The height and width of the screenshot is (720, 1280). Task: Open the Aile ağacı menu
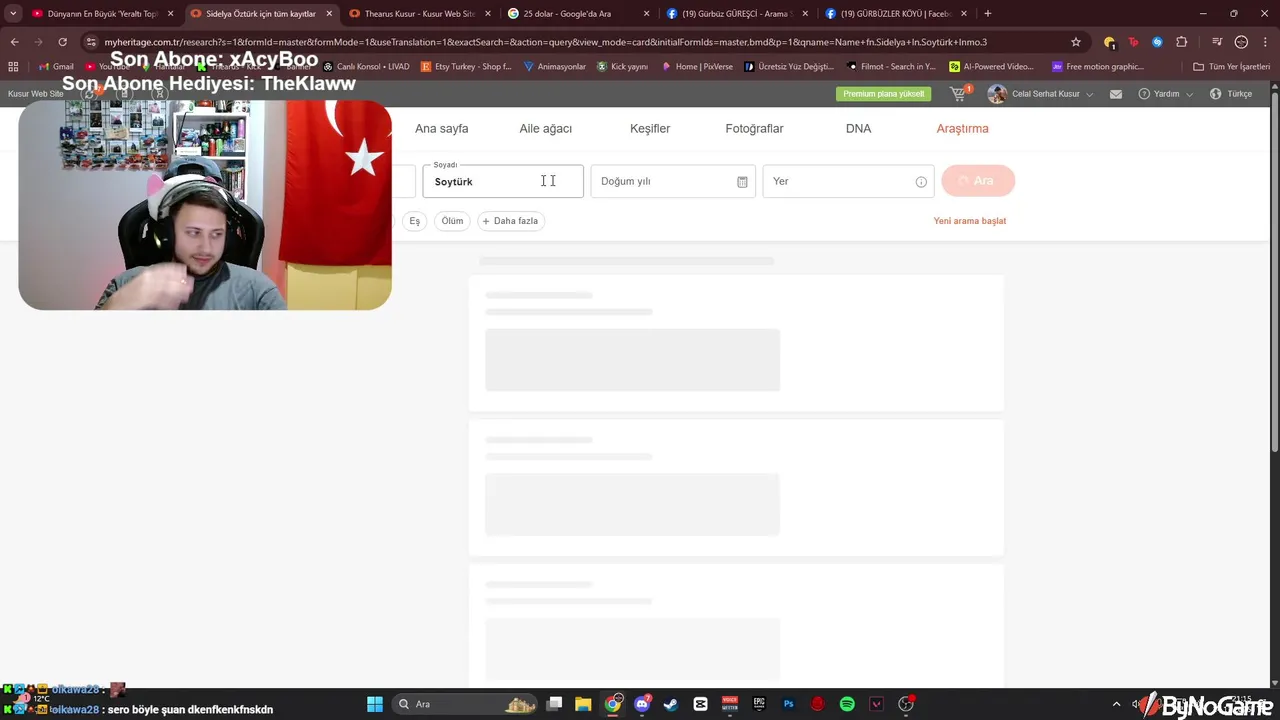546,129
